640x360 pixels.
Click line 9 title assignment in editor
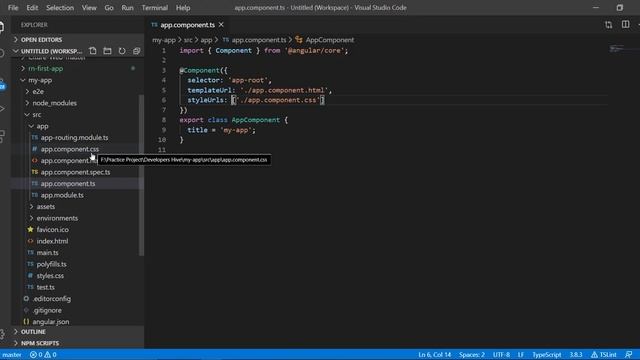[221, 130]
